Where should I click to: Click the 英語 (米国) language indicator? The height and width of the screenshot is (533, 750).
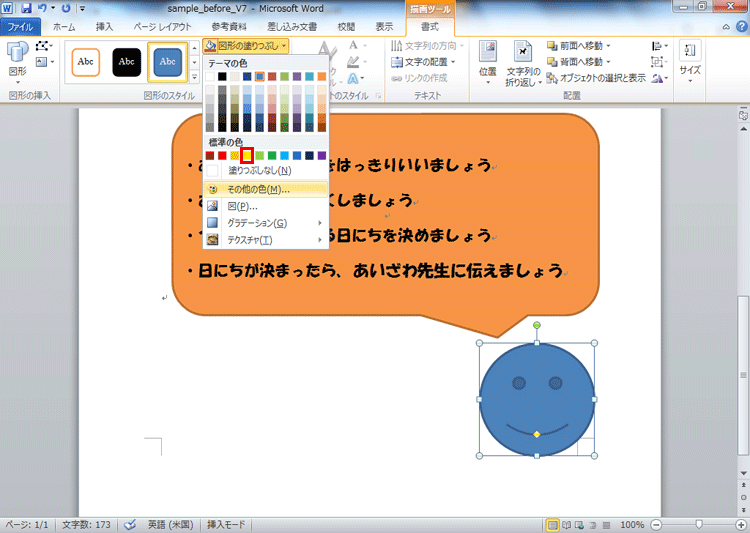170,525
